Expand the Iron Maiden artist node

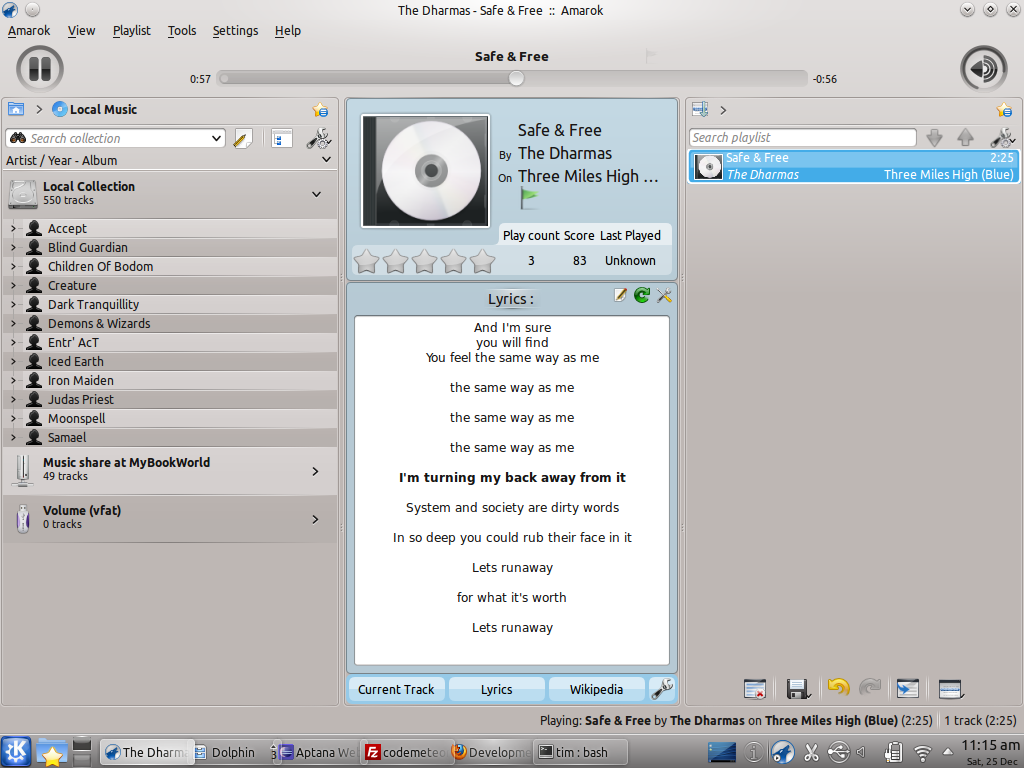tap(13, 380)
